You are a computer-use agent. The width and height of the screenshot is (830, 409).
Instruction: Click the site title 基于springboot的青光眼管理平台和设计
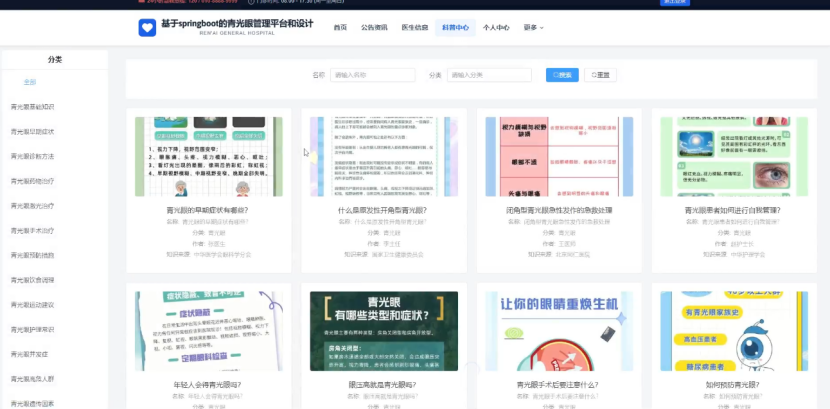[237, 24]
